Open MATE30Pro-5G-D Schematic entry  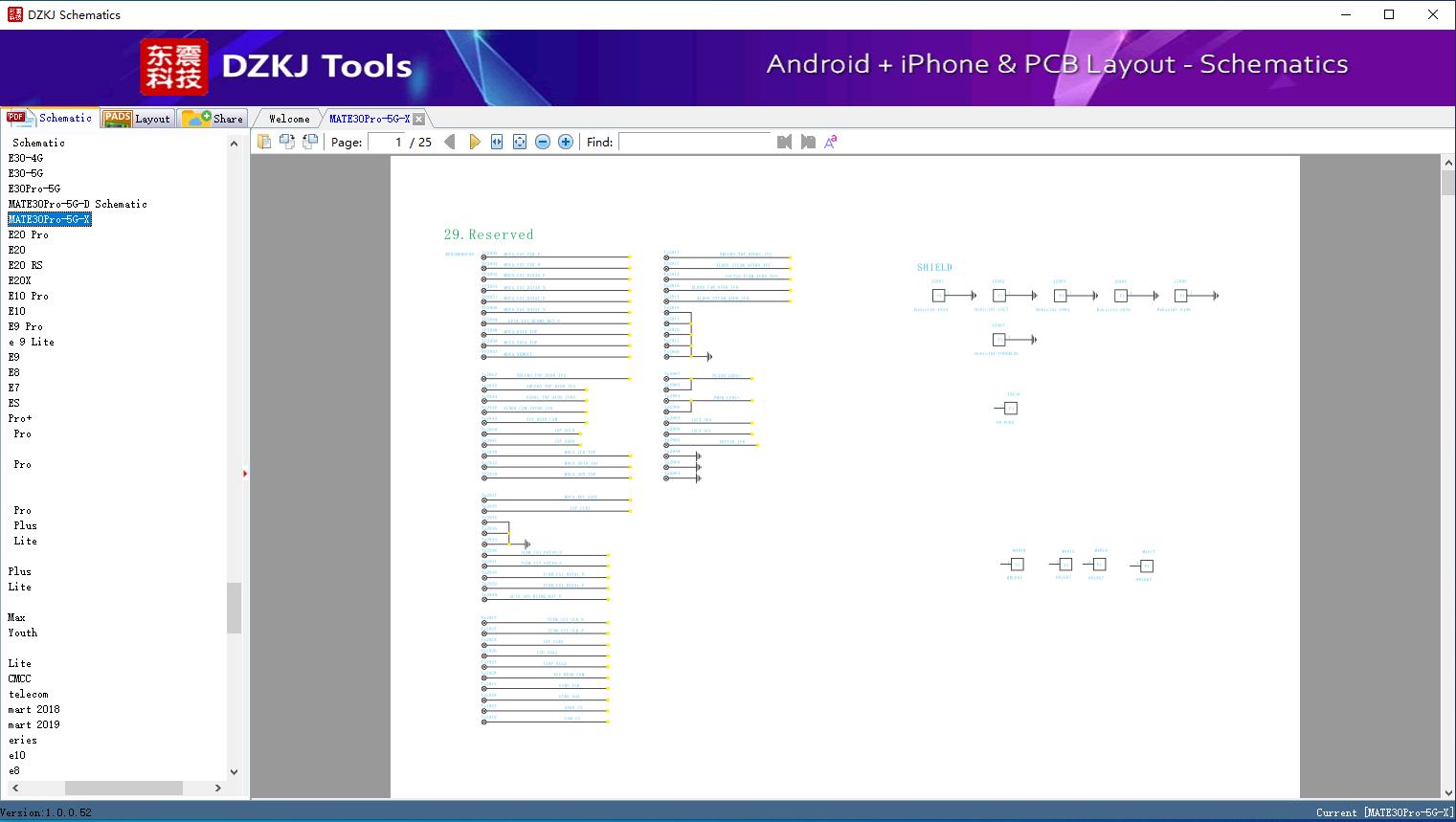pyautogui.click(x=78, y=204)
